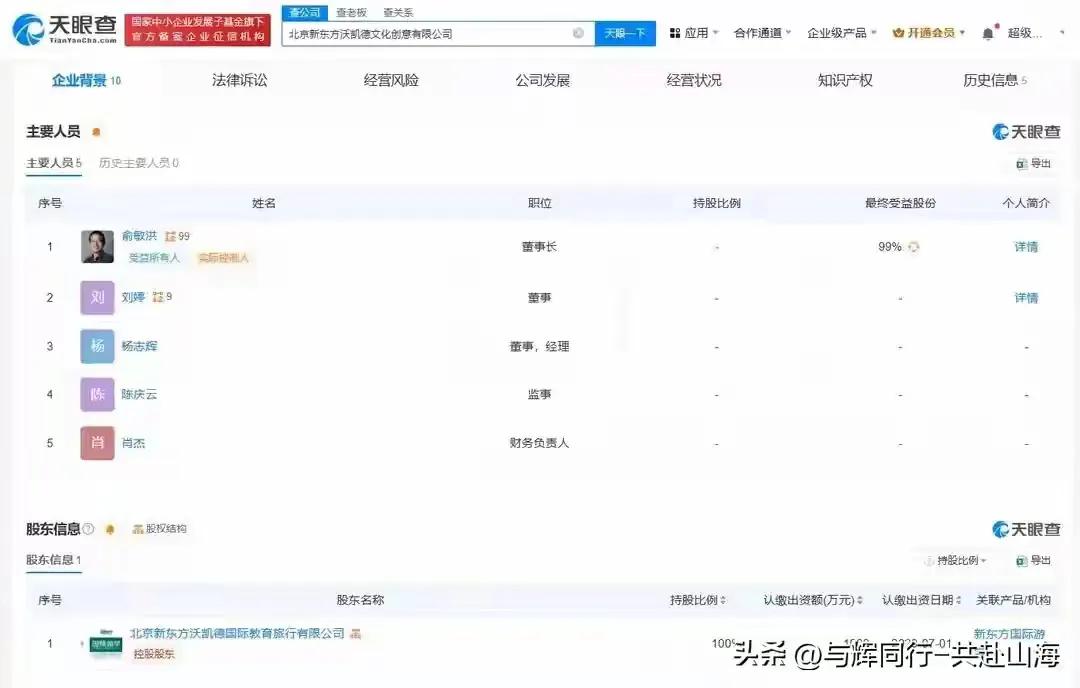This screenshot has height=688, width=1080.
Task: Click the name 刘婷
Action: pyautogui.click(x=133, y=298)
